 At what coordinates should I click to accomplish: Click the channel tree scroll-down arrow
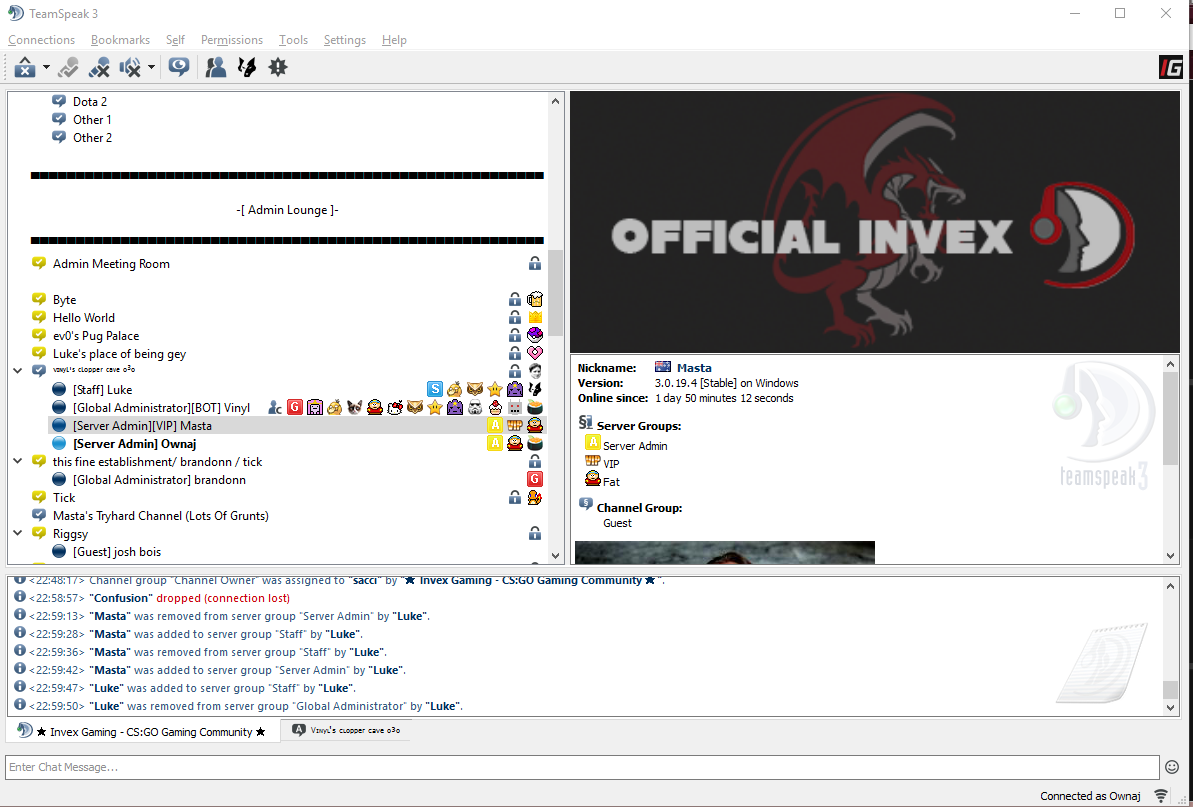click(x=555, y=556)
